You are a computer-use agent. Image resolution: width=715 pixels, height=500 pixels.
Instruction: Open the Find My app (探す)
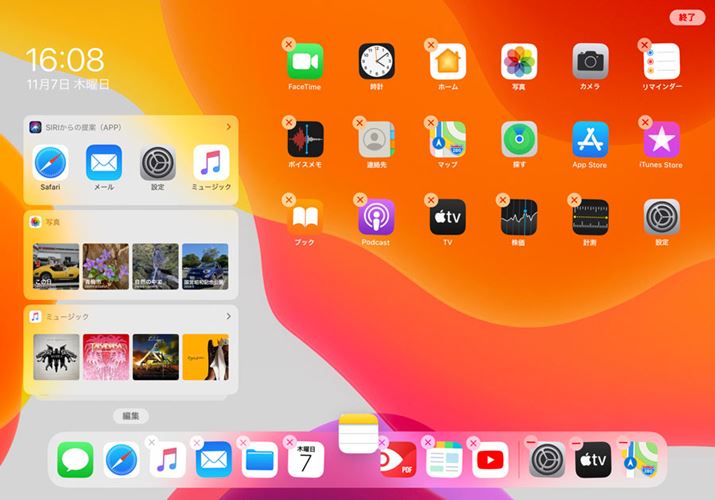[519, 139]
